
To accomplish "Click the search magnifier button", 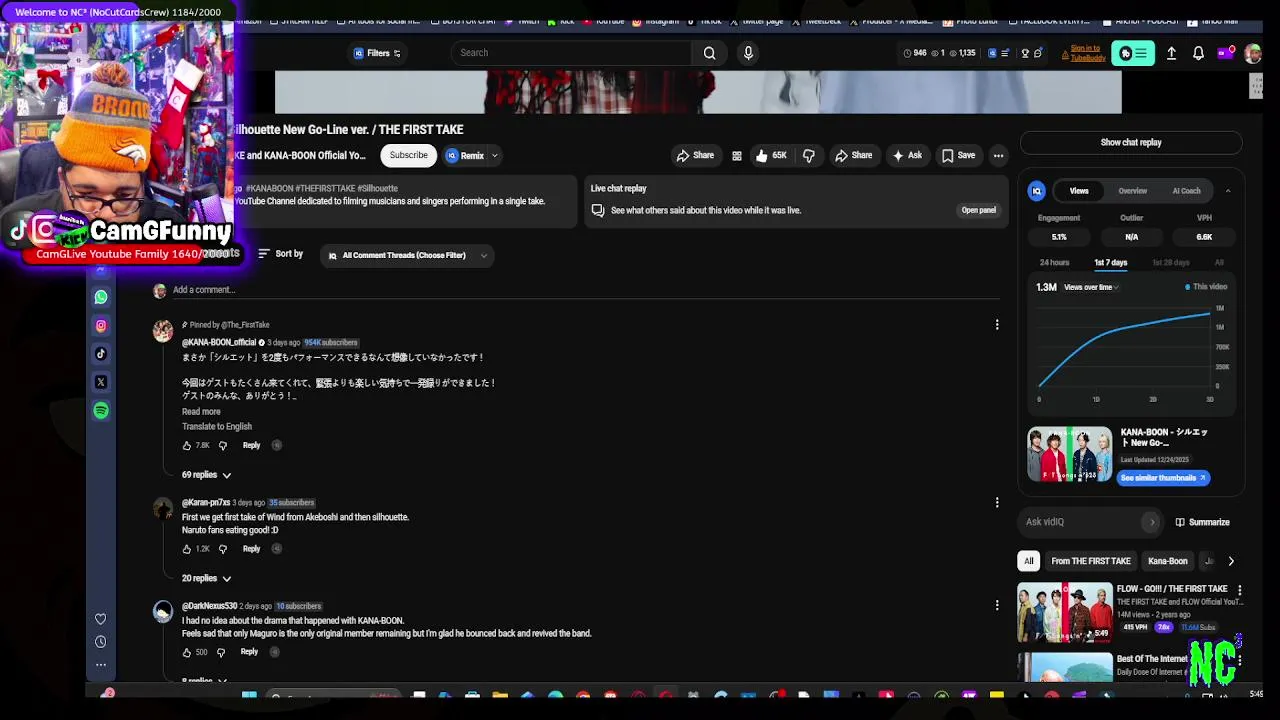I will tap(709, 53).
